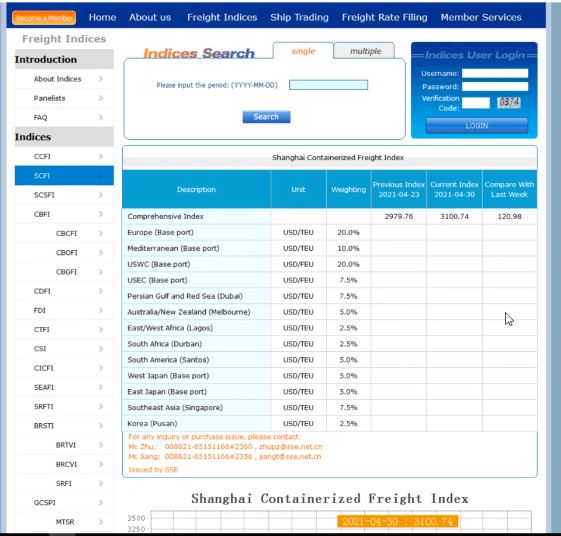561x536 pixels.
Task: Switch to the multiple search tab
Action: (x=365, y=51)
